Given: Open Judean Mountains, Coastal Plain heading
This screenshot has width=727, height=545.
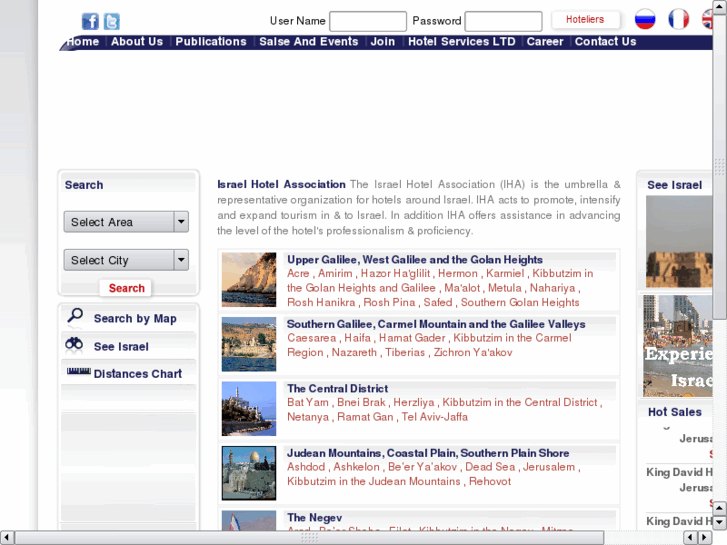Looking at the screenshot, I should (428, 453).
